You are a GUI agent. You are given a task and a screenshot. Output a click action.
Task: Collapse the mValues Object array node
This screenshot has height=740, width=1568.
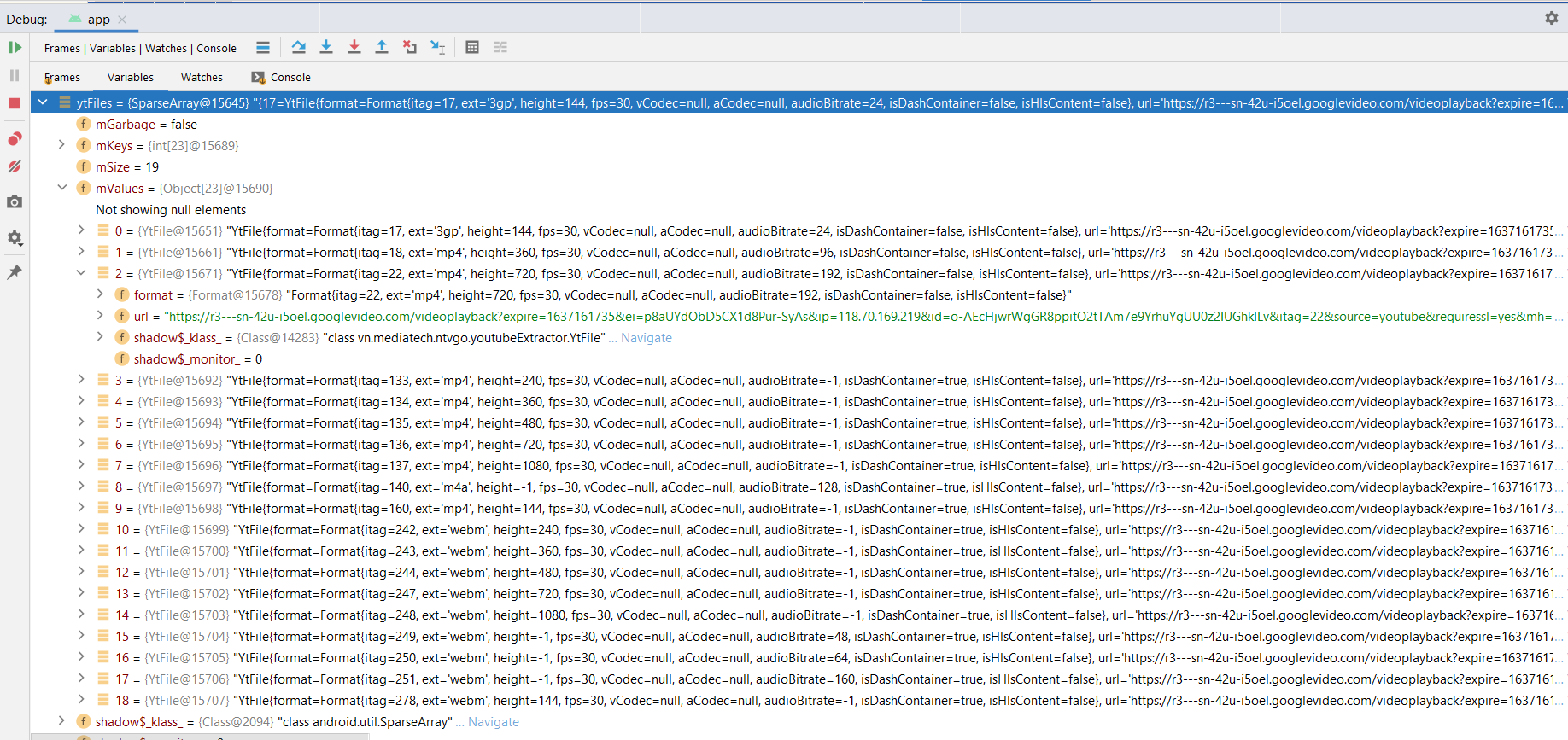tap(61, 188)
